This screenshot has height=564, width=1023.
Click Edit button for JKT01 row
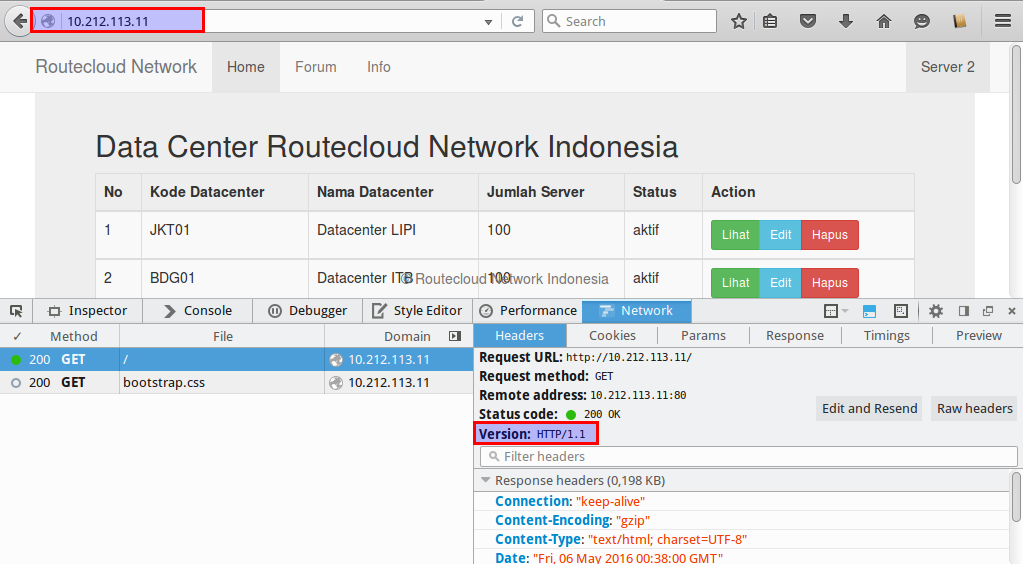(780, 235)
